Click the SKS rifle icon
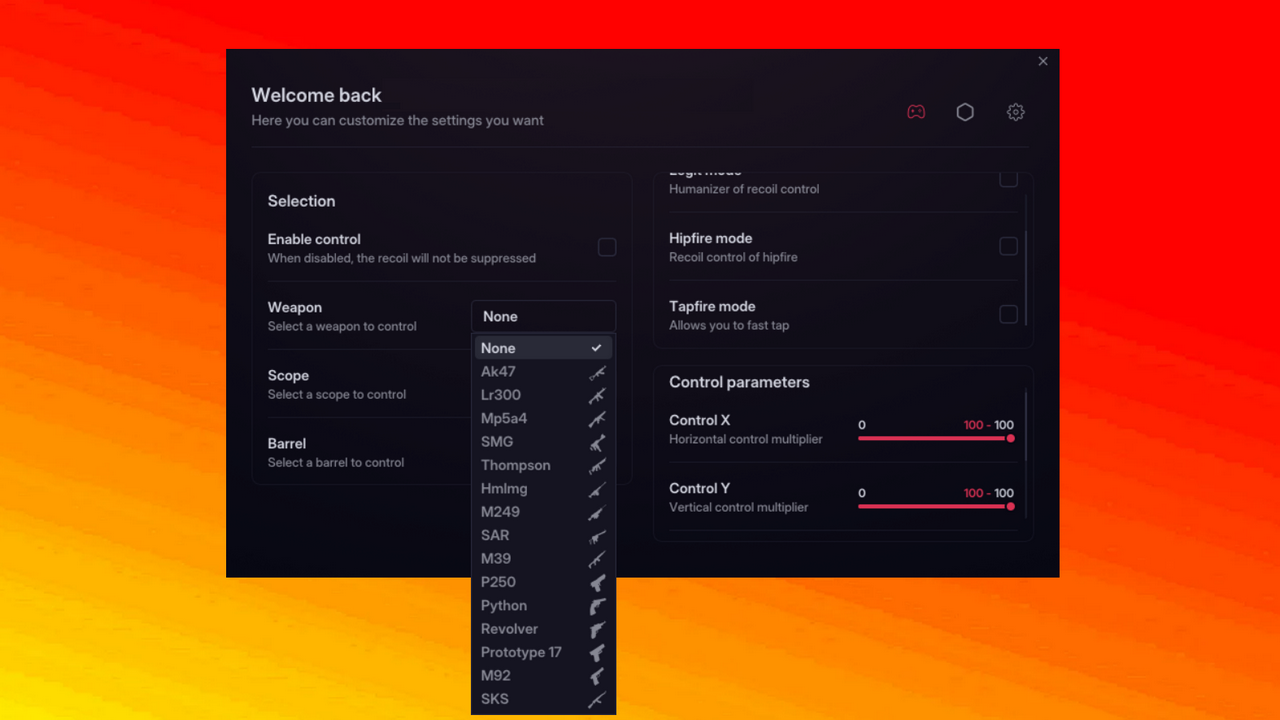 click(597, 700)
